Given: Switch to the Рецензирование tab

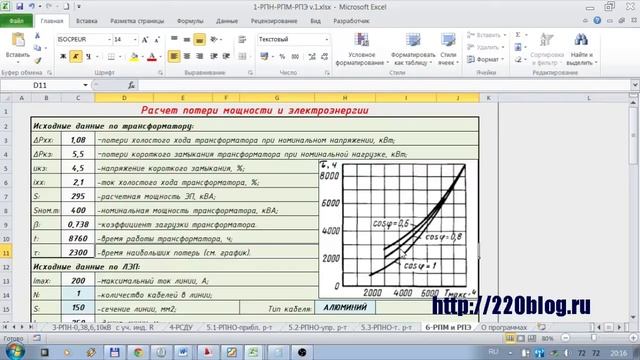Looking at the screenshot, I should (x=274, y=21).
